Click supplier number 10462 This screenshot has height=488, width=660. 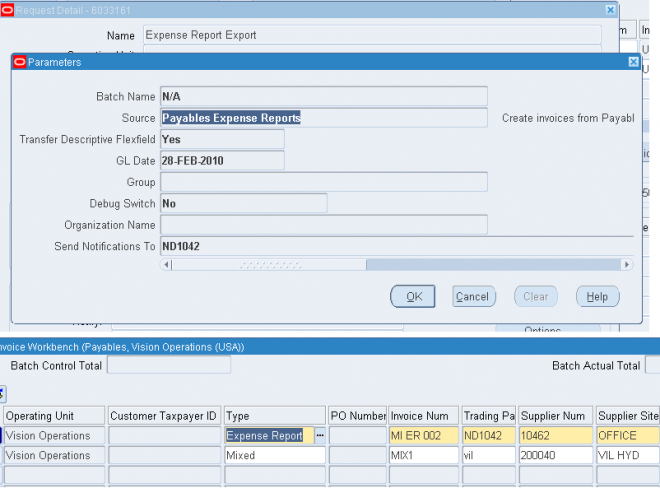click(556, 435)
